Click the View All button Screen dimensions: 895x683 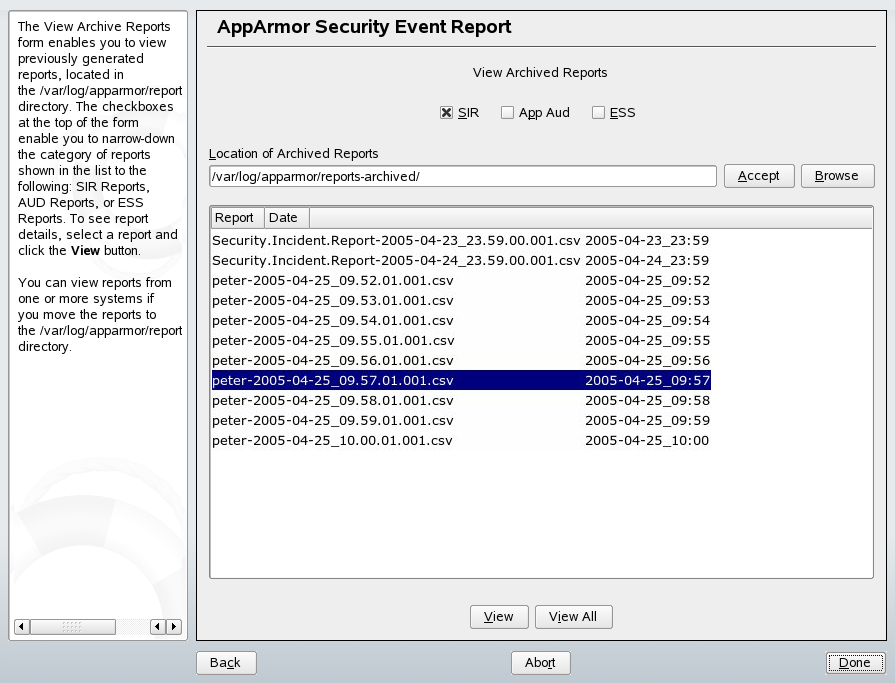tap(573, 617)
